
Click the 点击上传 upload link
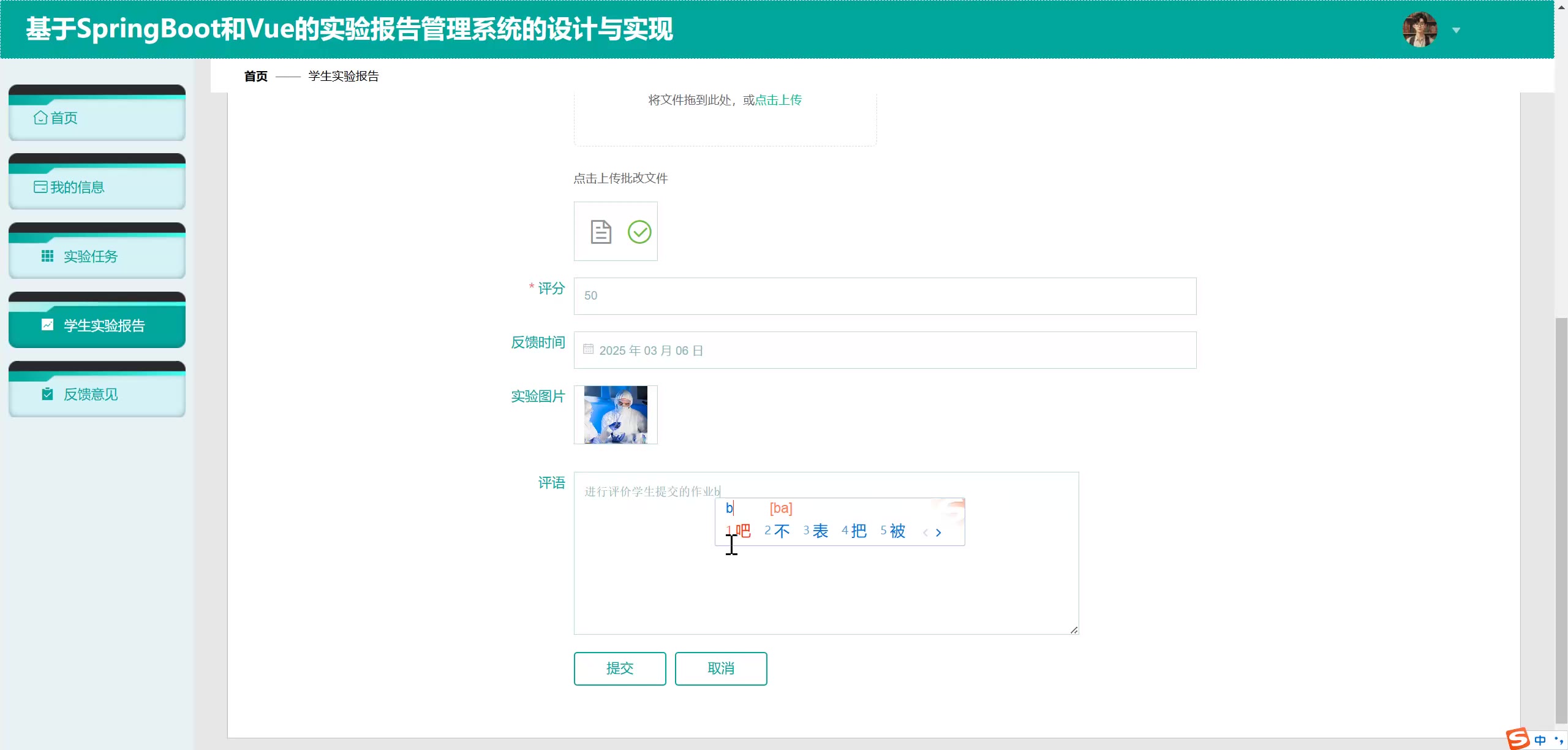(x=778, y=100)
